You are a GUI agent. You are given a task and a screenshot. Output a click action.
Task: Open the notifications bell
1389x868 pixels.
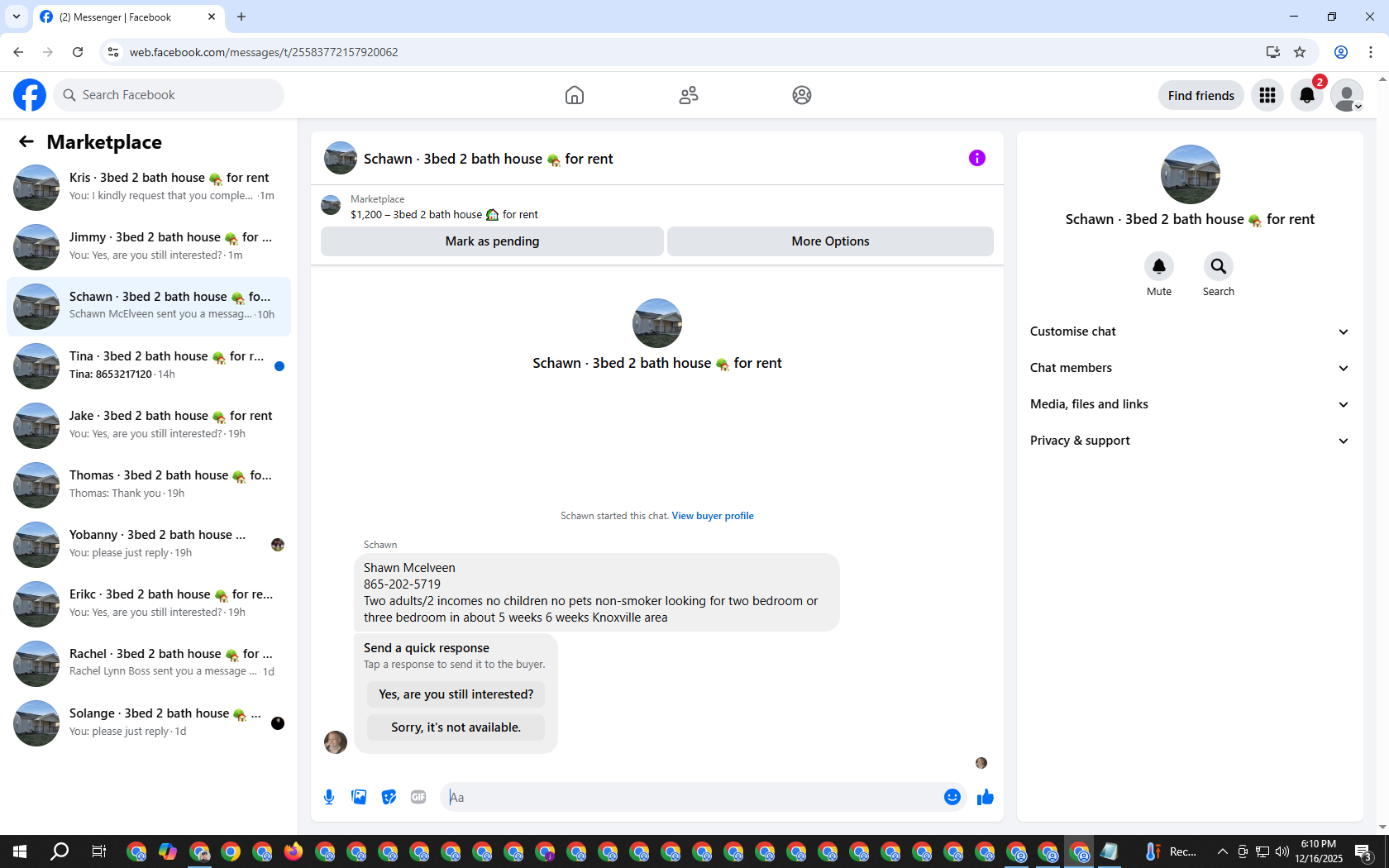(x=1307, y=95)
